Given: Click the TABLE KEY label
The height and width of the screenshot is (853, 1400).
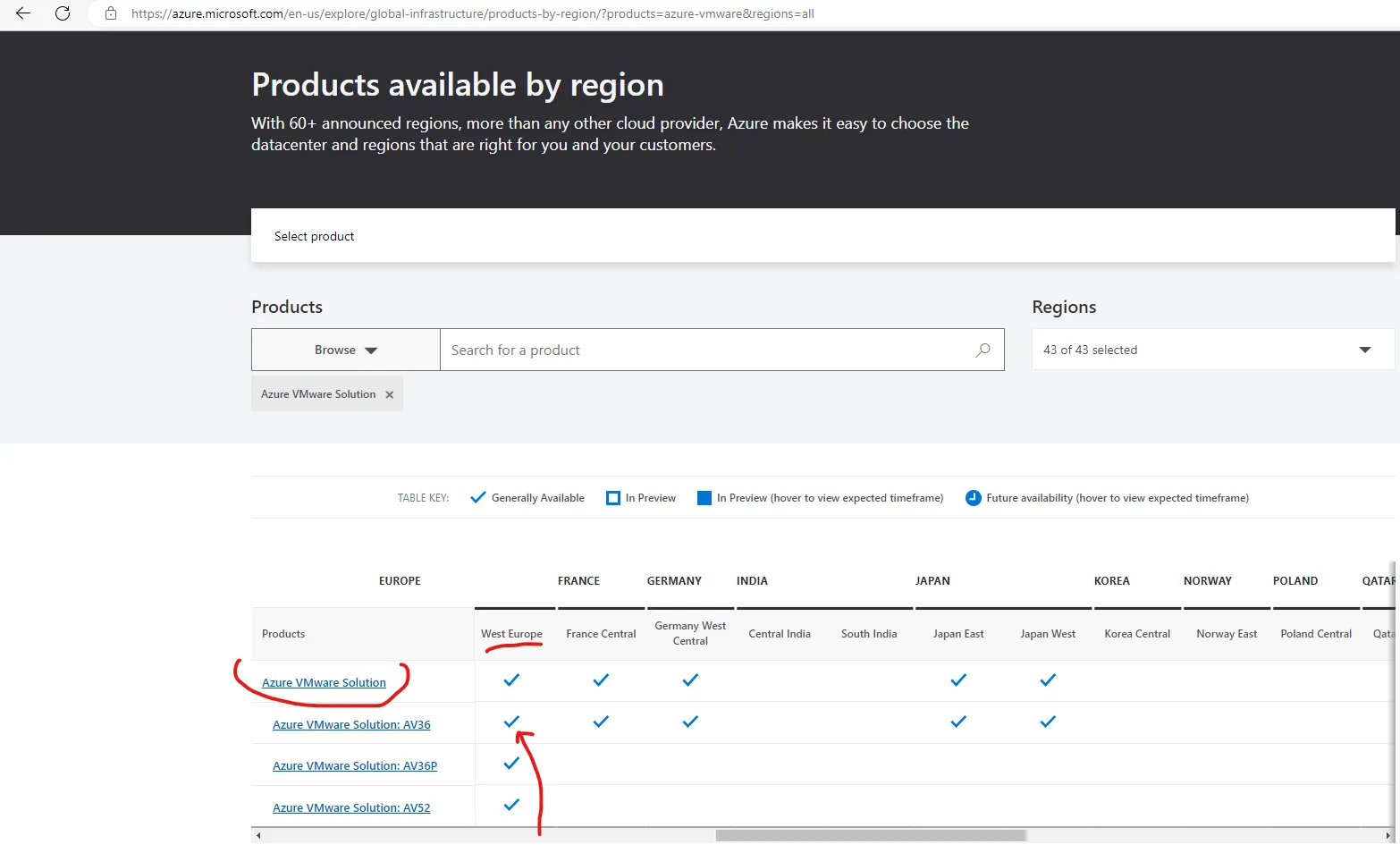Looking at the screenshot, I should (x=424, y=498).
